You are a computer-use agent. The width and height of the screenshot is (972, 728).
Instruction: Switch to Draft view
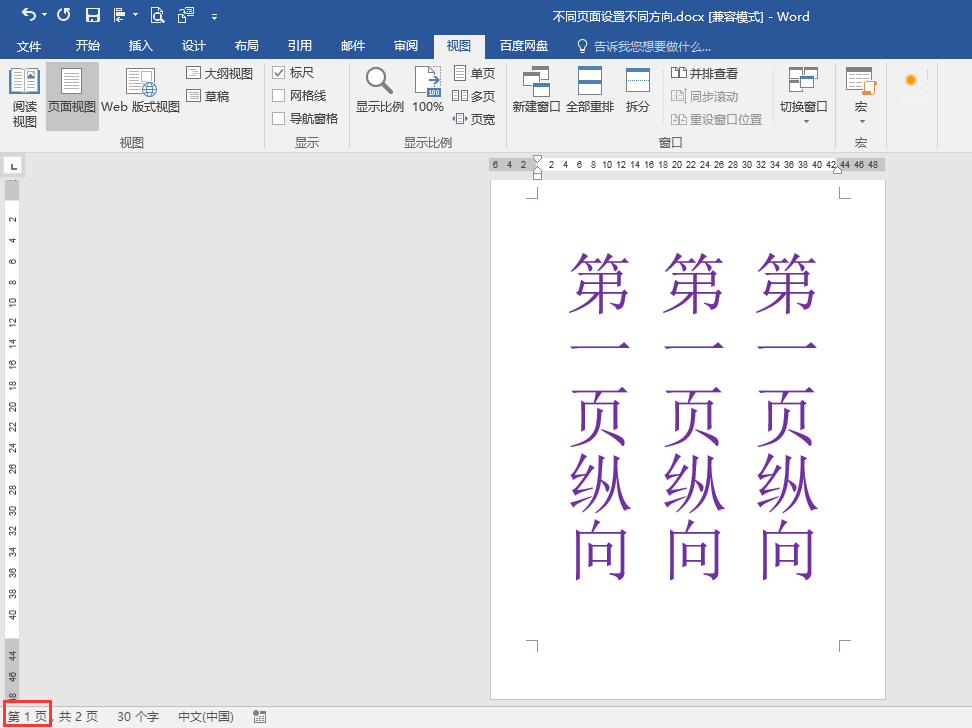tap(208, 96)
